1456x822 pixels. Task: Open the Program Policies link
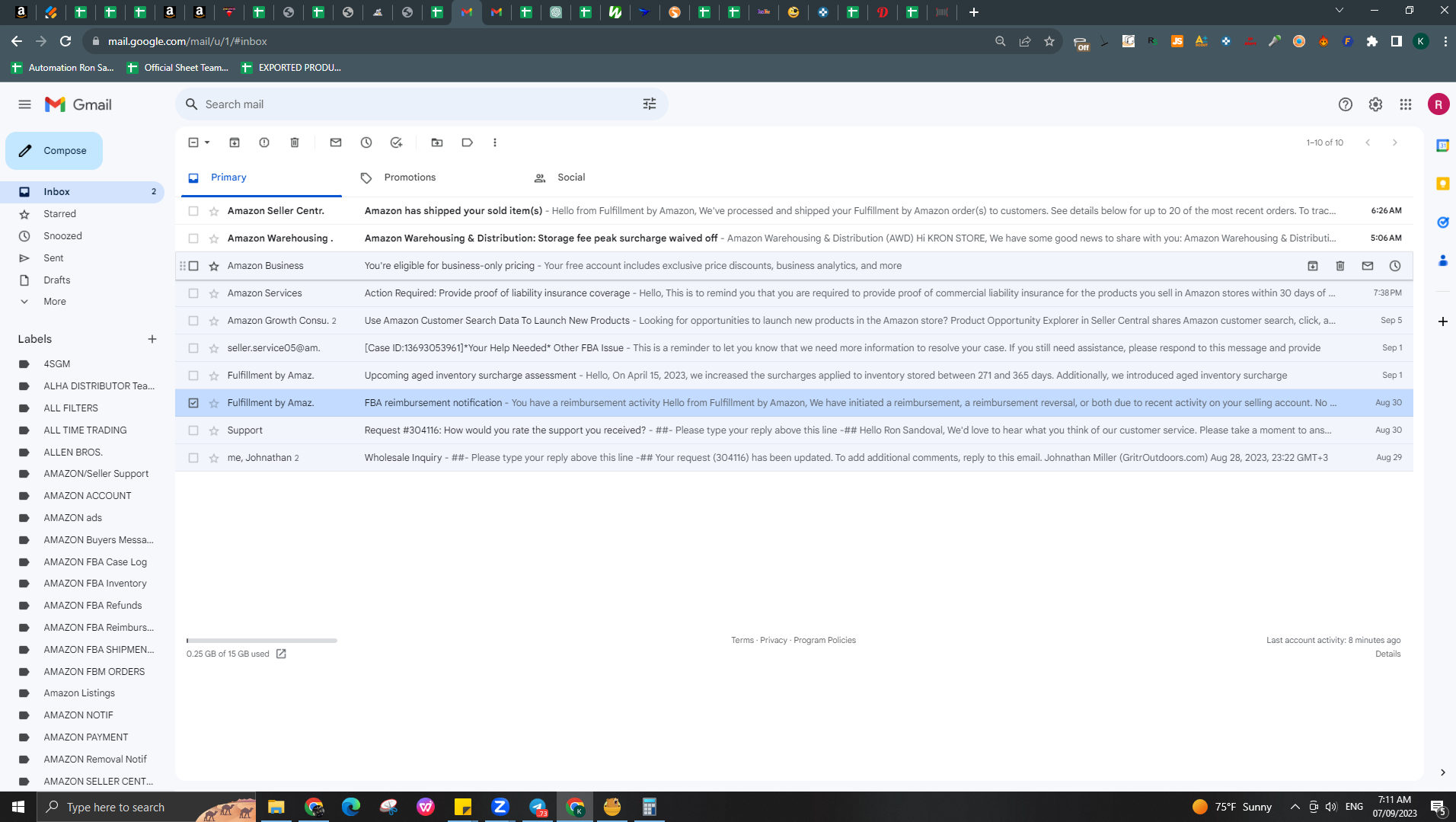click(x=825, y=641)
